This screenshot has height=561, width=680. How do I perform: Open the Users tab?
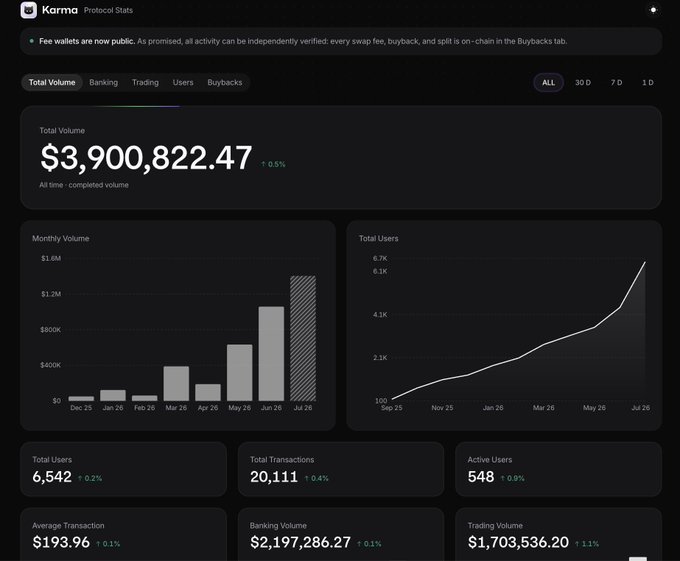(183, 82)
